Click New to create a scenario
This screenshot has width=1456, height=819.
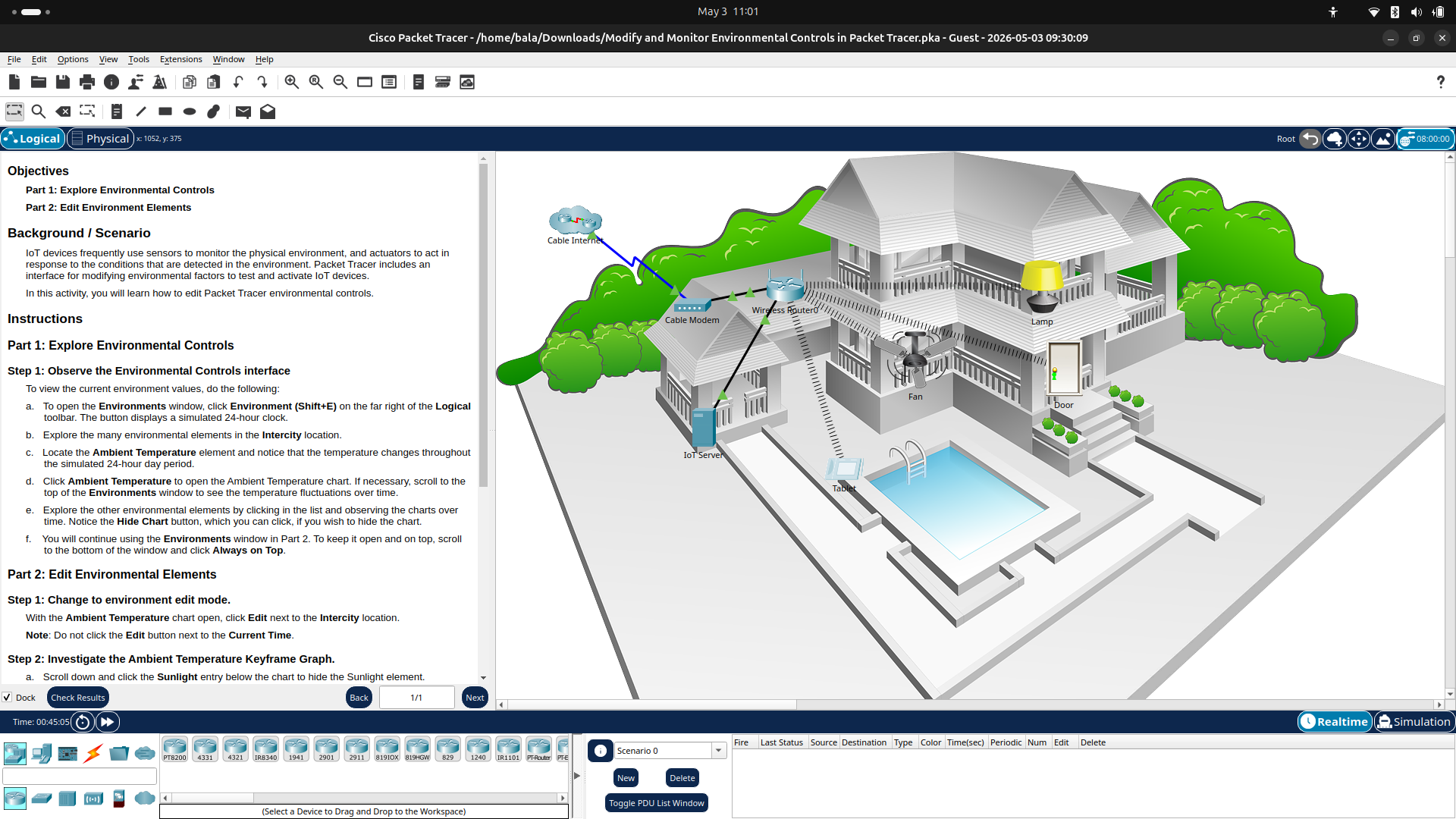626,778
